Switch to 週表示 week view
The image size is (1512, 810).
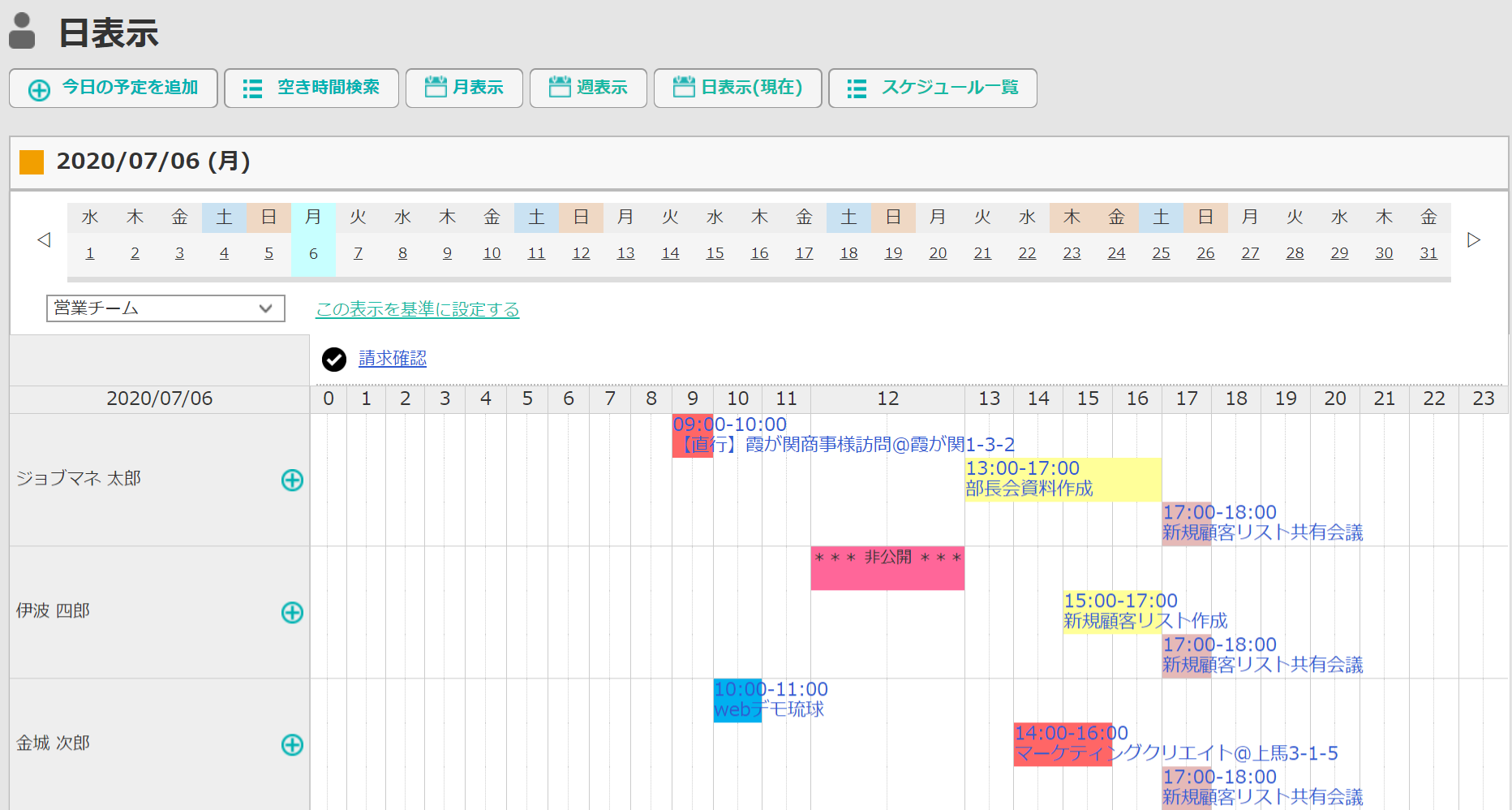588,88
